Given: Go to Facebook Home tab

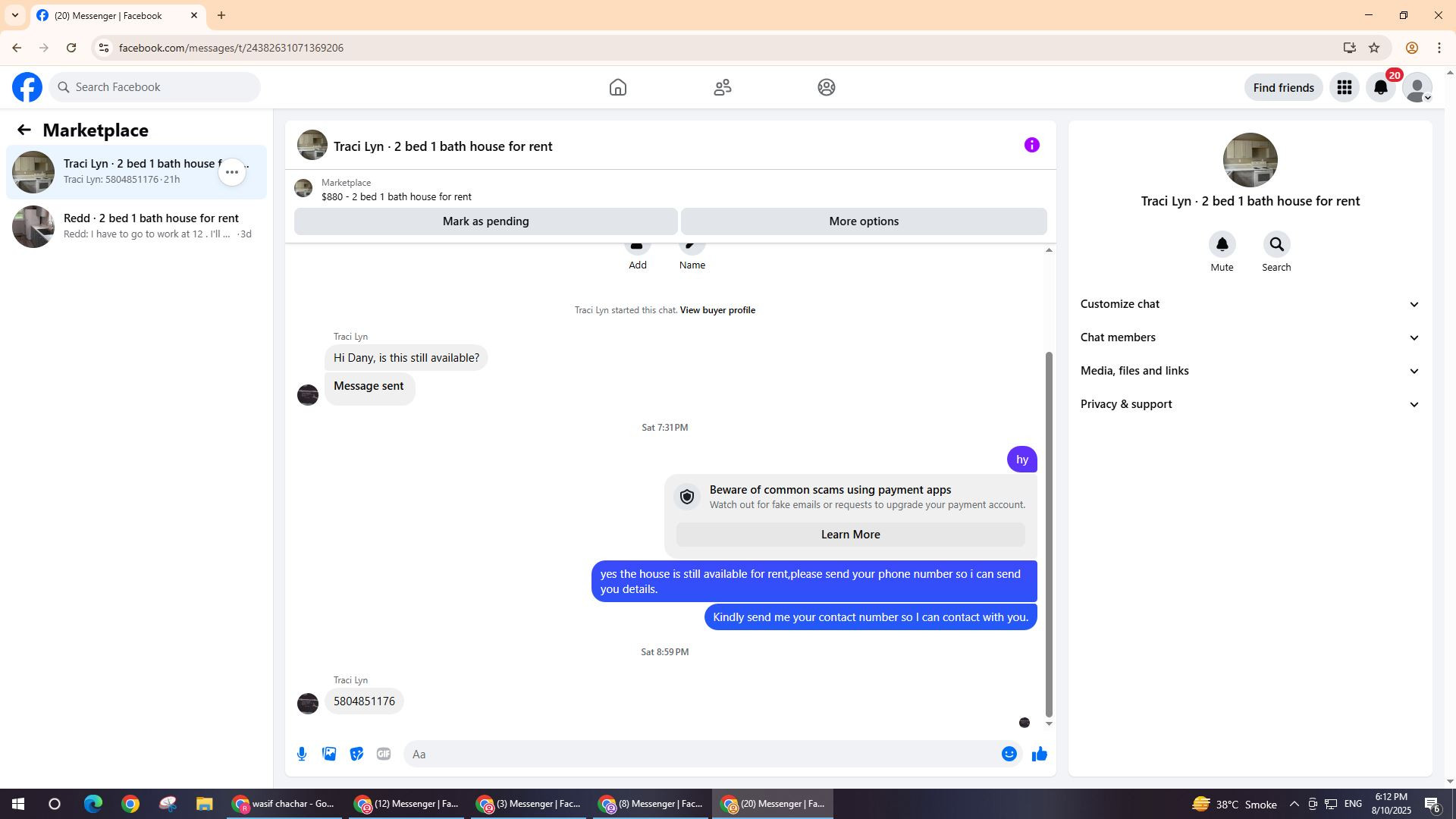Looking at the screenshot, I should click(x=618, y=88).
